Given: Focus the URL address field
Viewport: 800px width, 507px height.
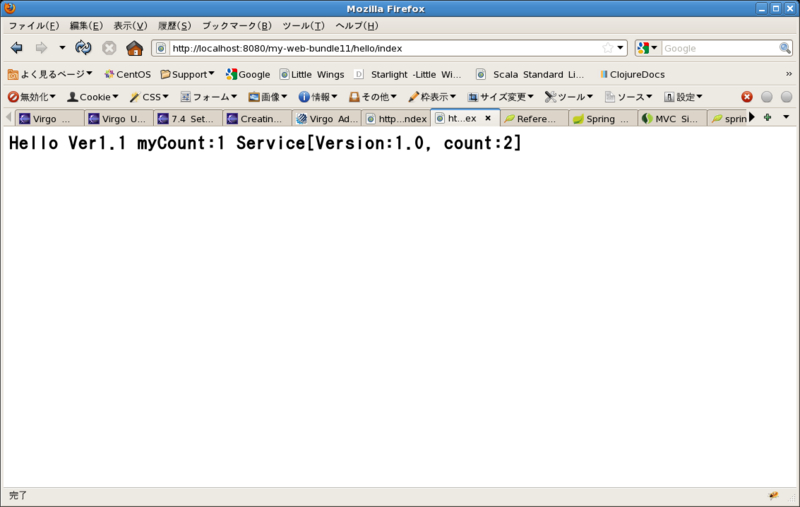Looking at the screenshot, I should click(x=385, y=48).
